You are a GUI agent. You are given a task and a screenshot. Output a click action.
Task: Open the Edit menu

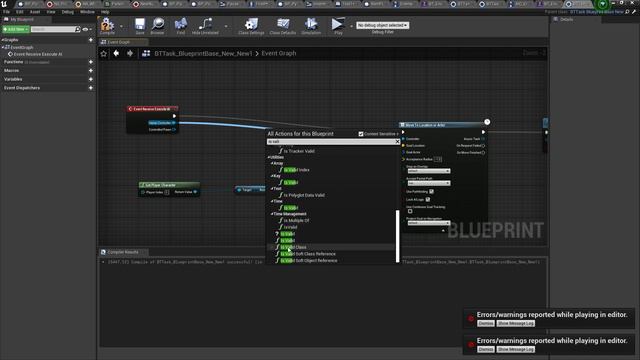[20, 12]
